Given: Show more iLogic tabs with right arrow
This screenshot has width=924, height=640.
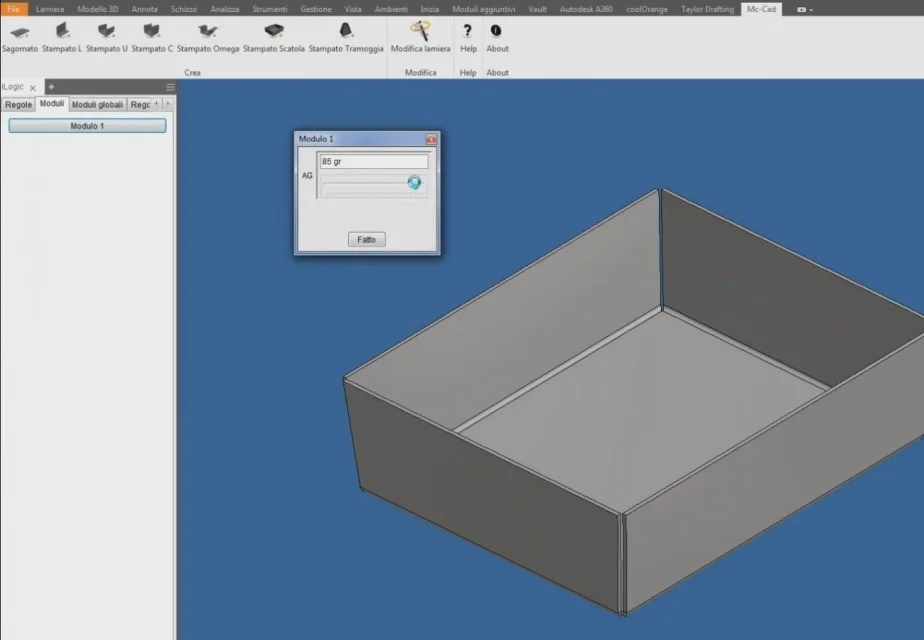Looking at the screenshot, I should coord(168,104).
